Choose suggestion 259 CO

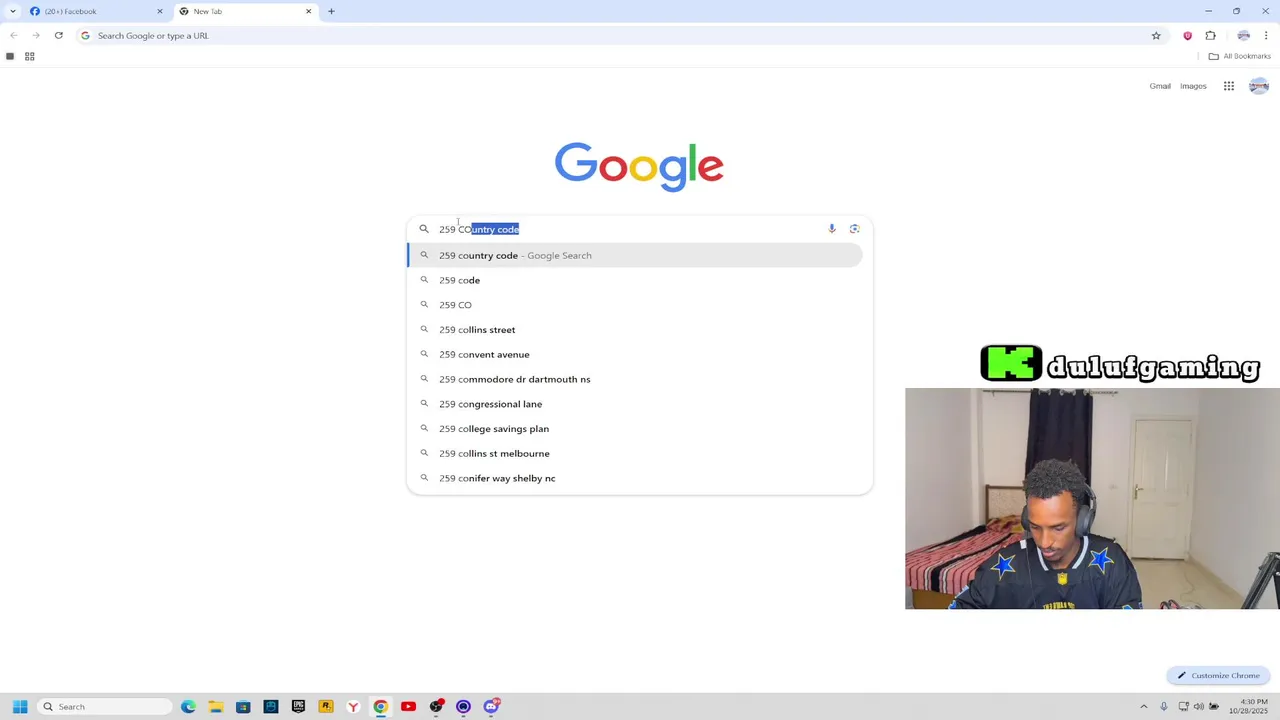635,305
